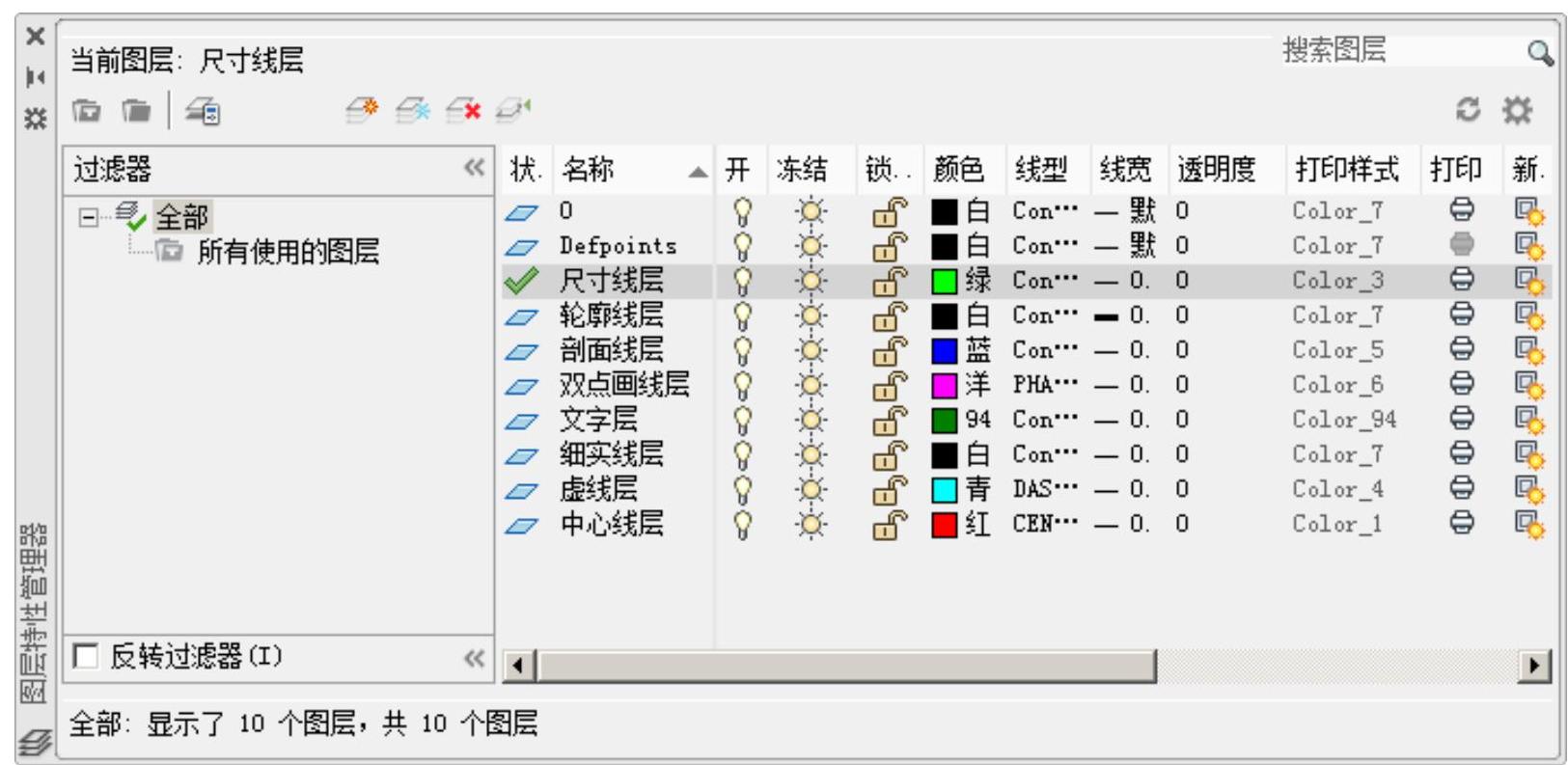Viewport: 1568px width, 765px height.
Task: Click the search magnifier icon
Action: point(1540,52)
